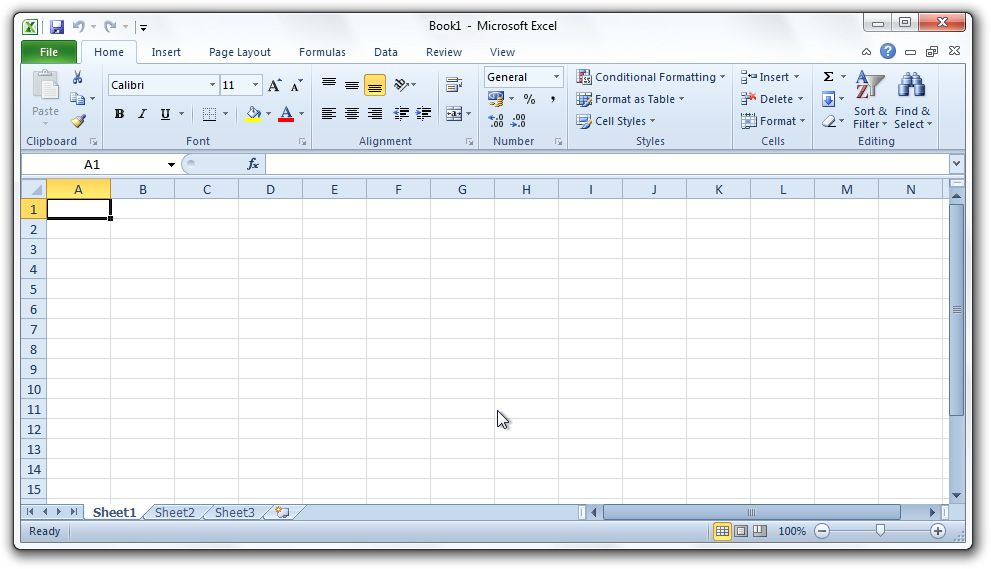The image size is (991, 569).
Task: Switch to the Insert ribbon tab
Action: (166, 52)
